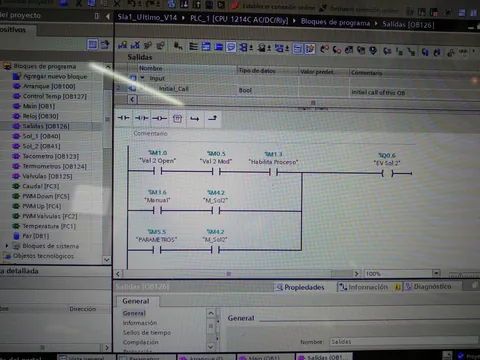Screen dimensions: 480x360
Task: Collapse the project tree with the left arrow
Action: (x=107, y=16)
